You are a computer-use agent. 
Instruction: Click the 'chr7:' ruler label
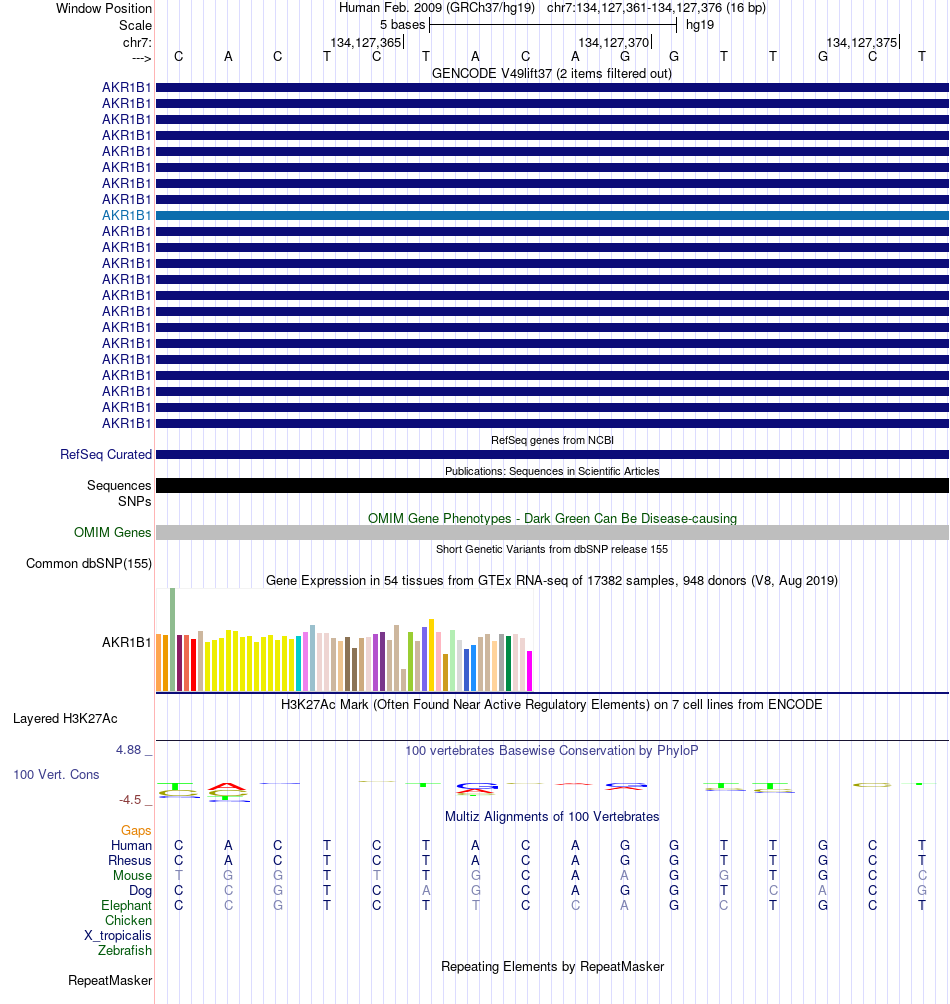tap(137, 43)
